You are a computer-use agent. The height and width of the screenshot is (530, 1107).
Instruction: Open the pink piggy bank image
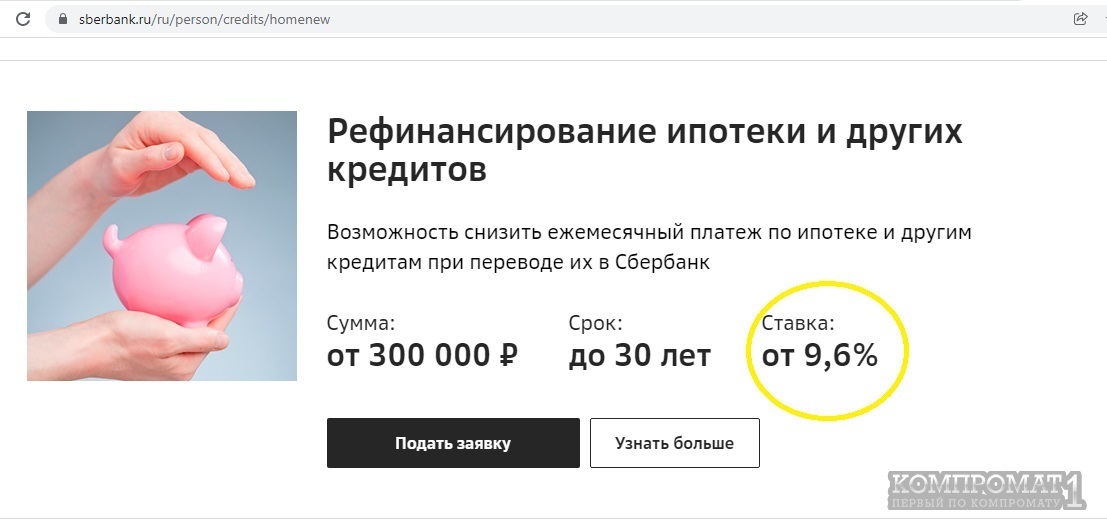[162, 246]
